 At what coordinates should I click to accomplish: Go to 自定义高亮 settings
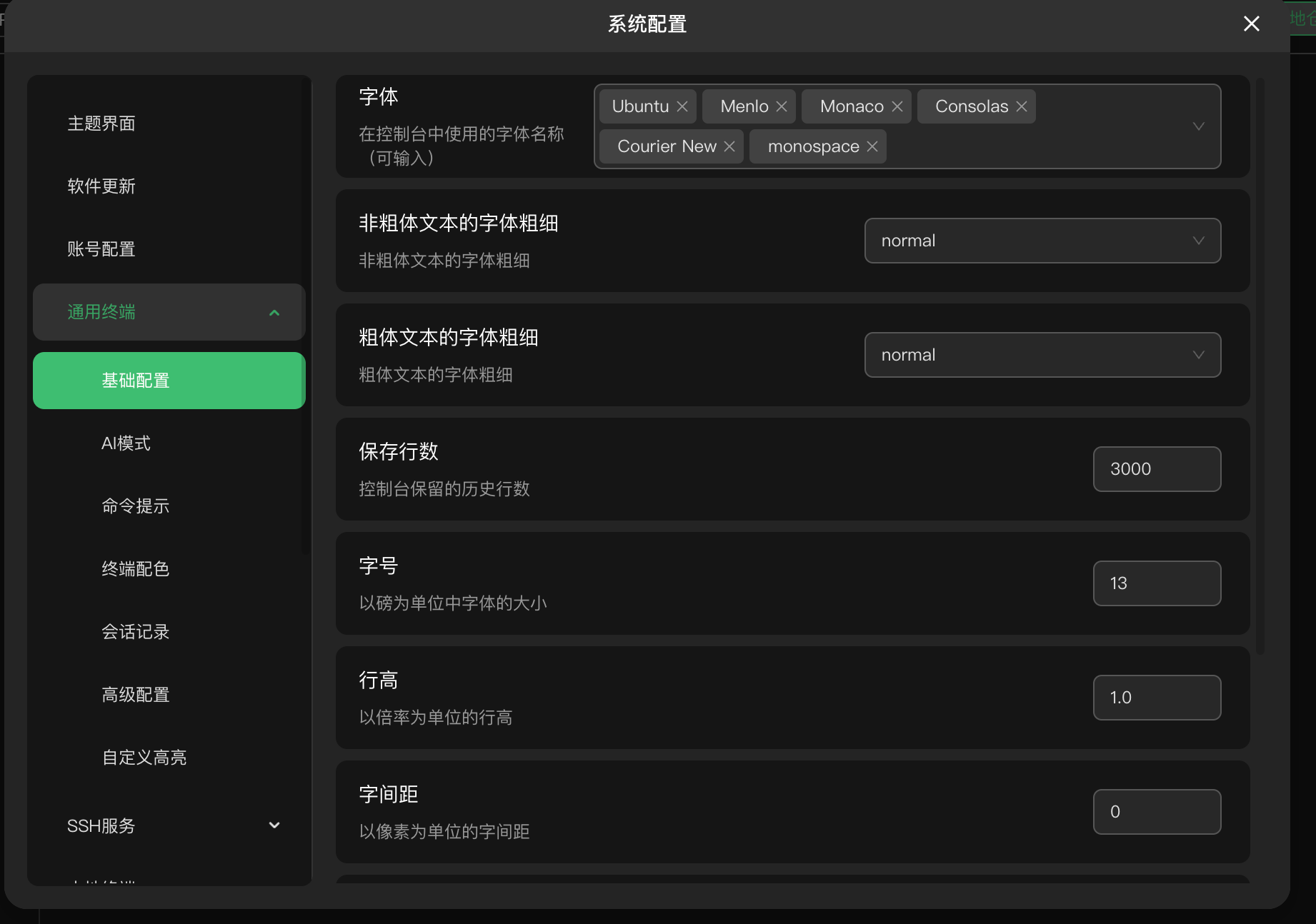144,757
